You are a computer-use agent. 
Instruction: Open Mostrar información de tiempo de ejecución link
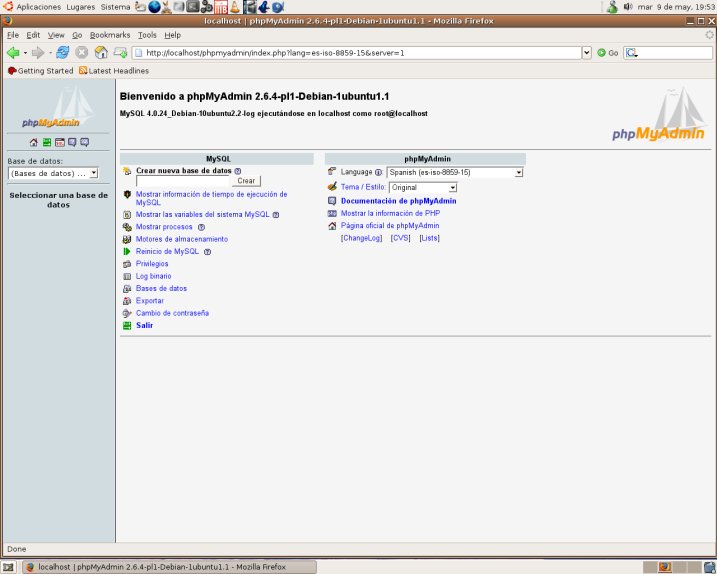[x=211, y=198]
